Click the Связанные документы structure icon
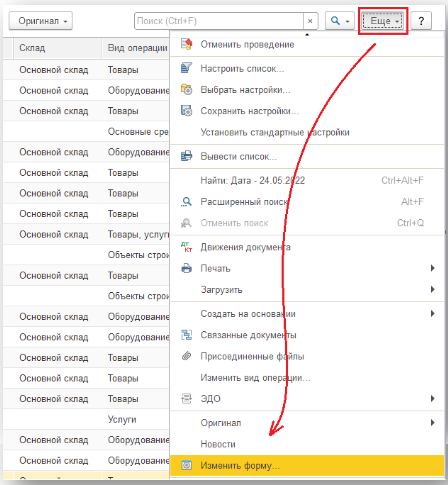The image size is (448, 485). (x=186, y=335)
